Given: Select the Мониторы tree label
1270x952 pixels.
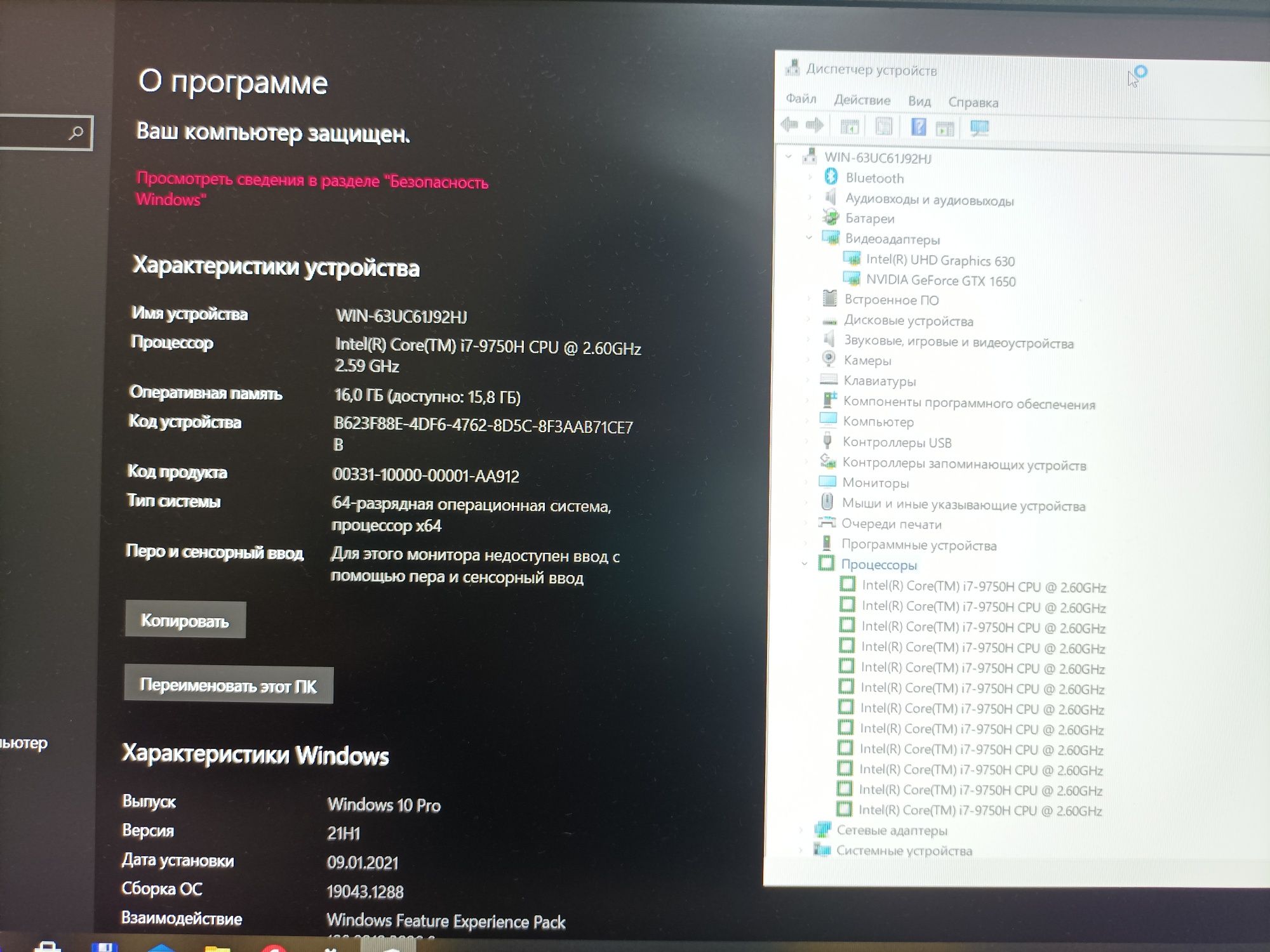Looking at the screenshot, I should (876, 483).
